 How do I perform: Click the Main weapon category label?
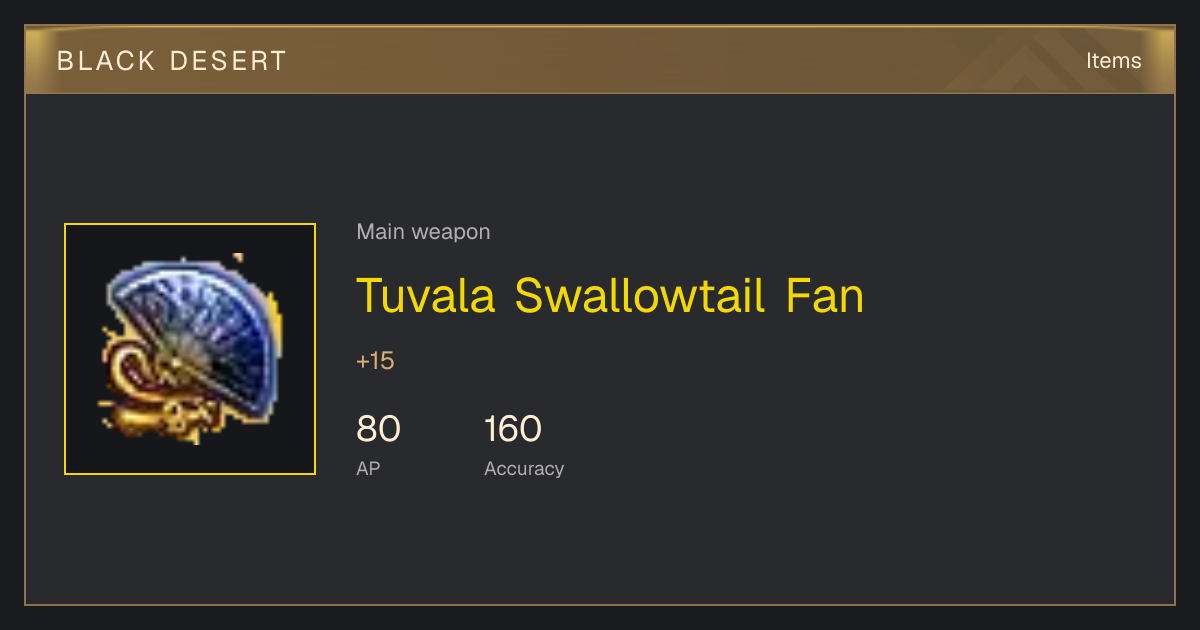coord(423,232)
